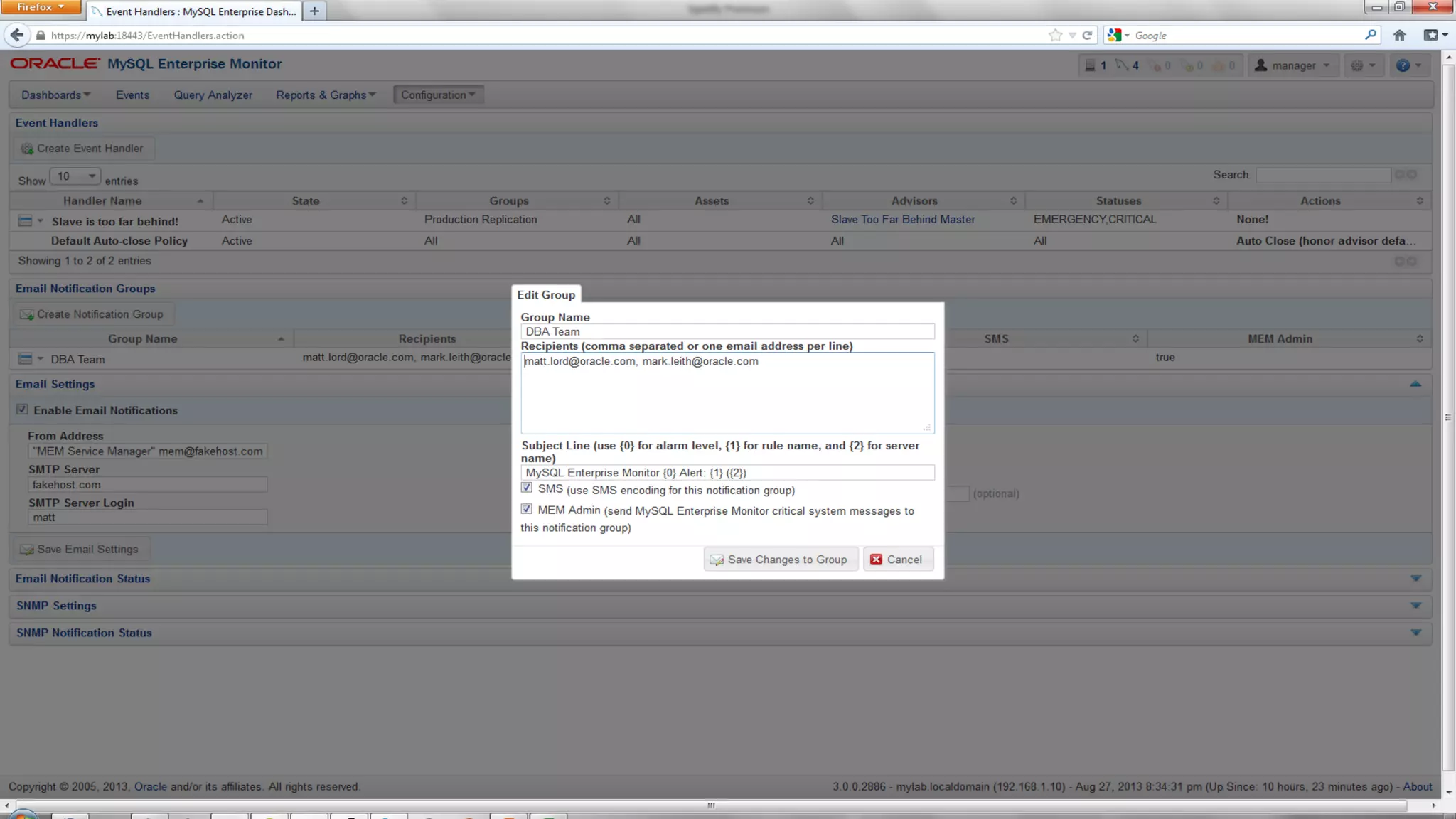Screen dimensions: 1456x819
Task: Click the vertical page scrollbar
Action: click(1448, 417)
